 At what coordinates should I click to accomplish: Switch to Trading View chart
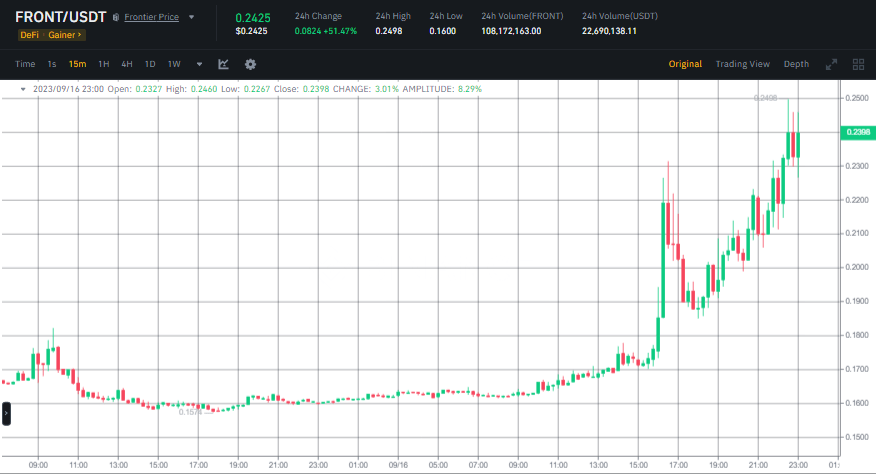click(x=742, y=64)
